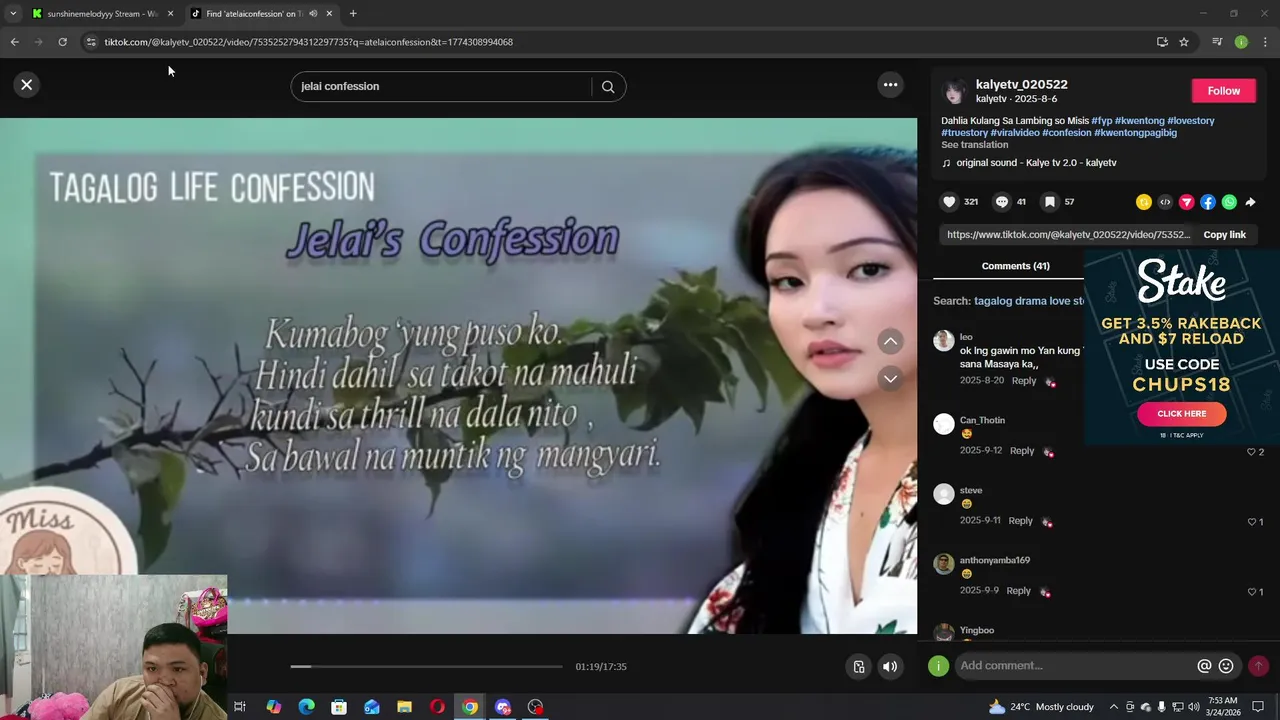Open Microsoft Edge from taskbar
The height and width of the screenshot is (720, 1280).
click(x=306, y=707)
